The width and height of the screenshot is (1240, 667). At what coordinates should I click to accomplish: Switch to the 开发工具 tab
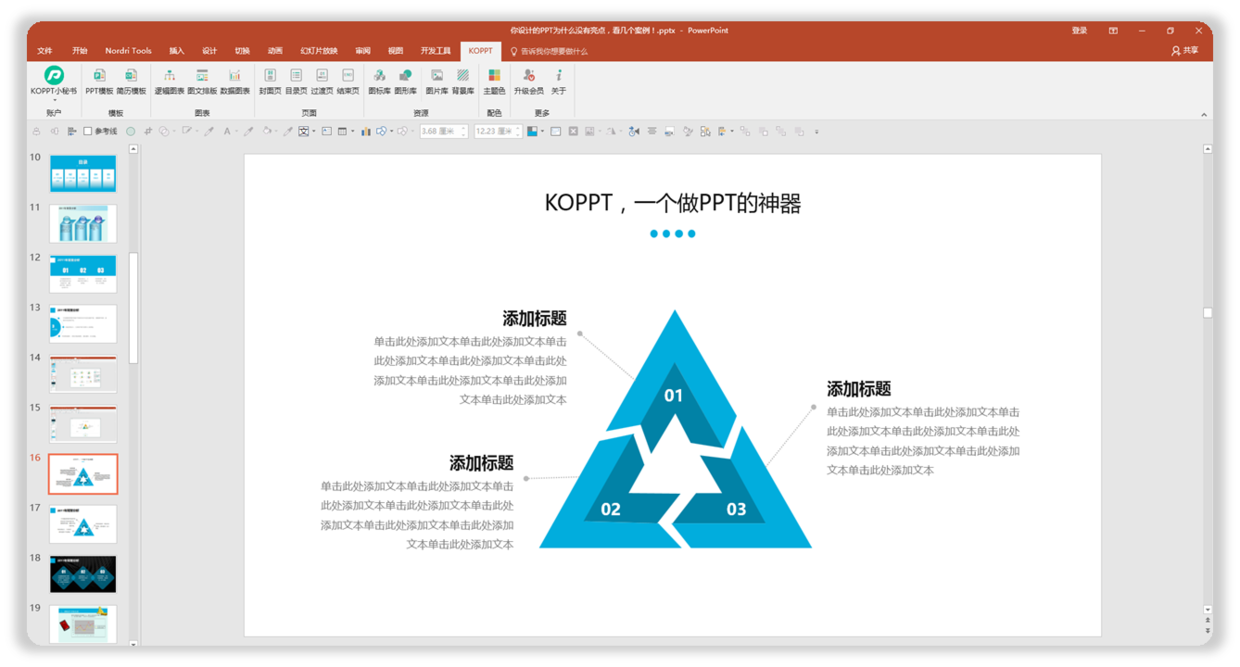click(x=435, y=51)
